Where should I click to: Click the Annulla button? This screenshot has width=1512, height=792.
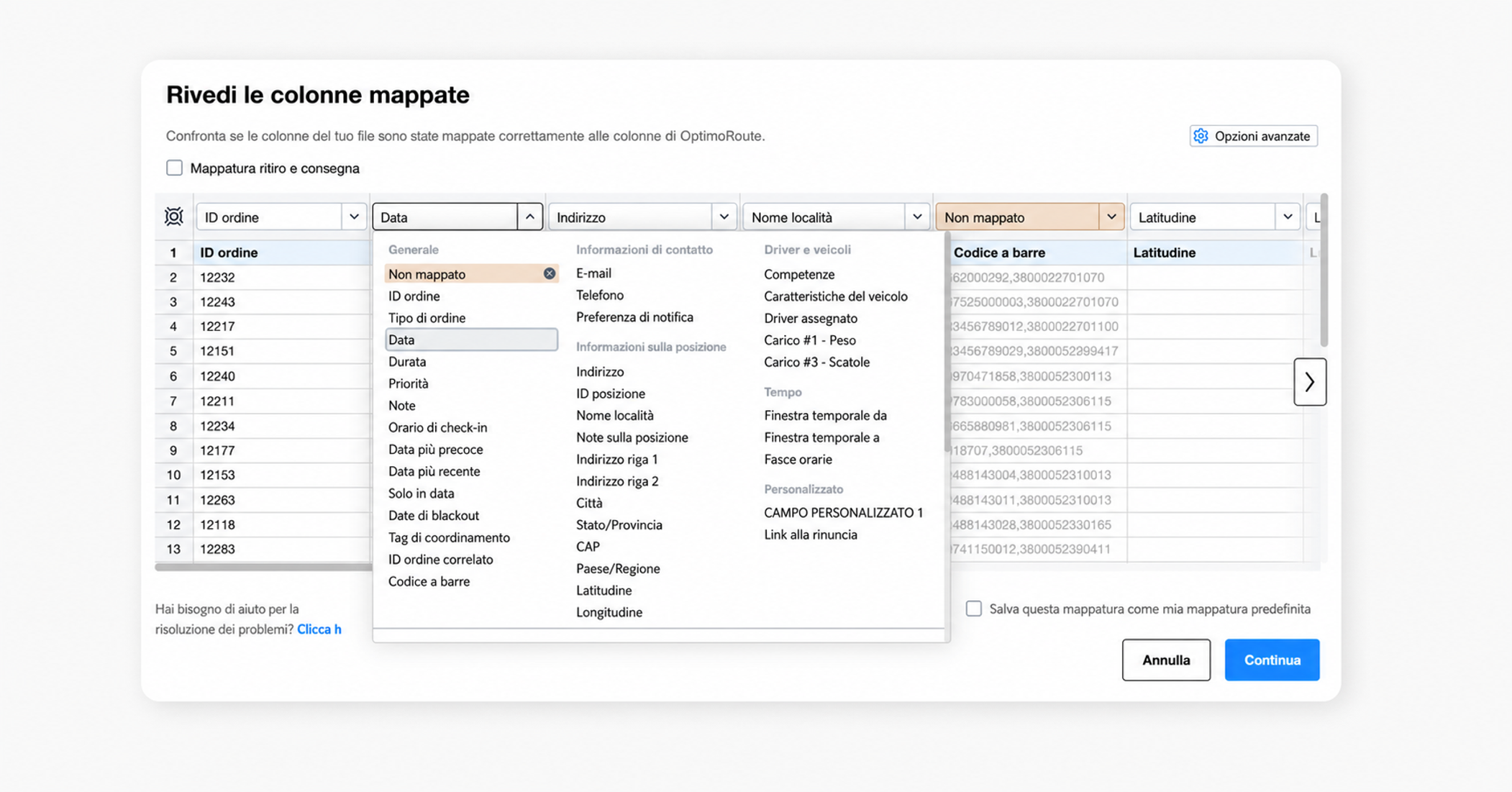1166,660
